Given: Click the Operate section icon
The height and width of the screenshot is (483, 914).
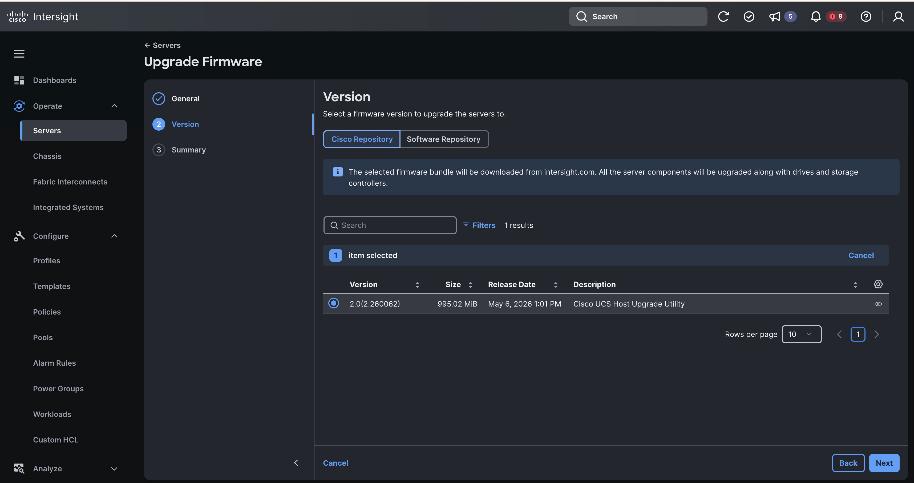Looking at the screenshot, I should click(19, 106).
